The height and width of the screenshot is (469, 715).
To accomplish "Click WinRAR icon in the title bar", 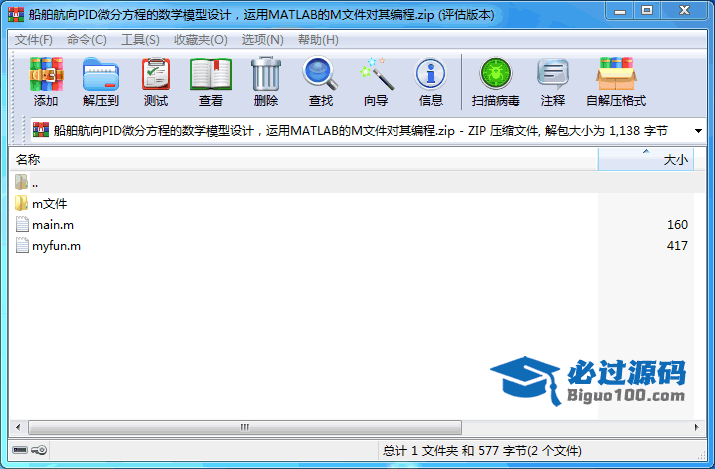I will 16,15.
